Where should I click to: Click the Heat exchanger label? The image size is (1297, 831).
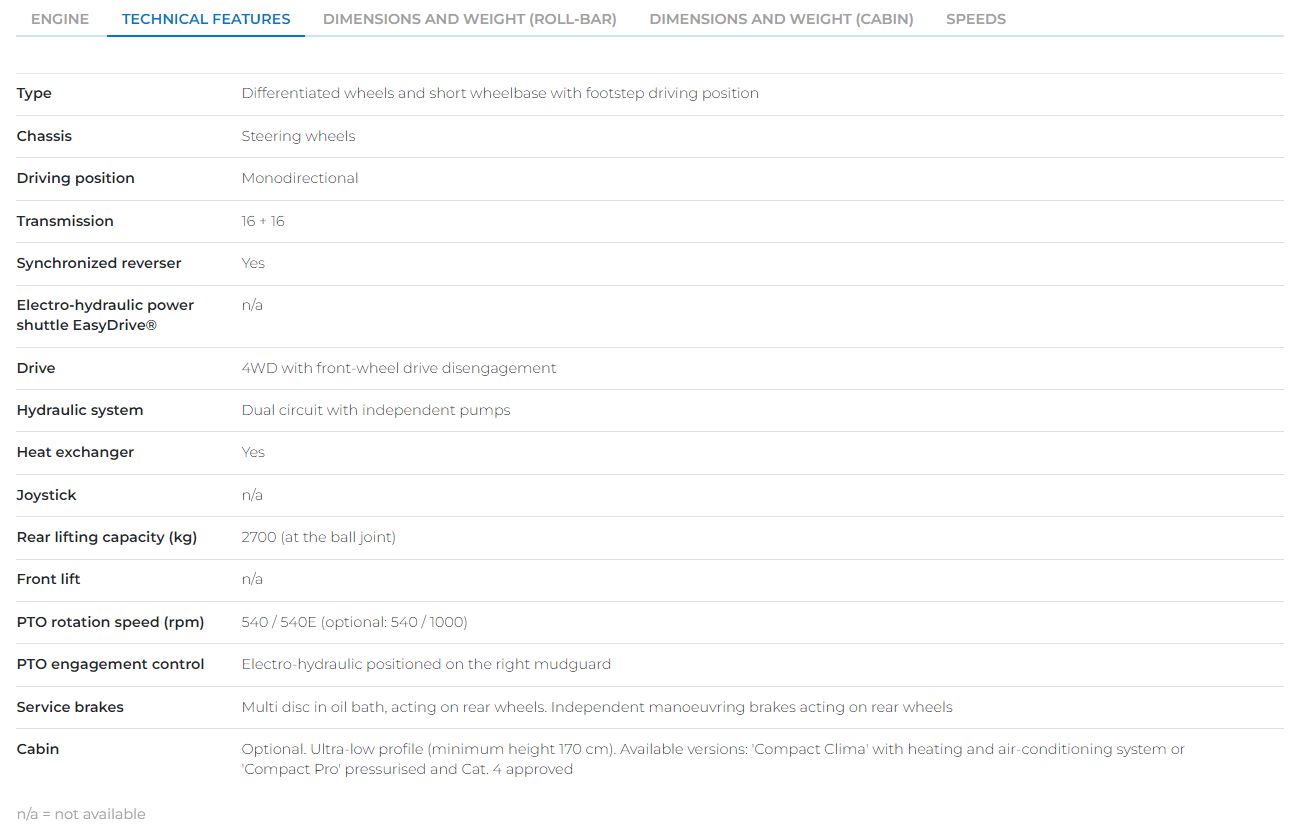point(75,452)
